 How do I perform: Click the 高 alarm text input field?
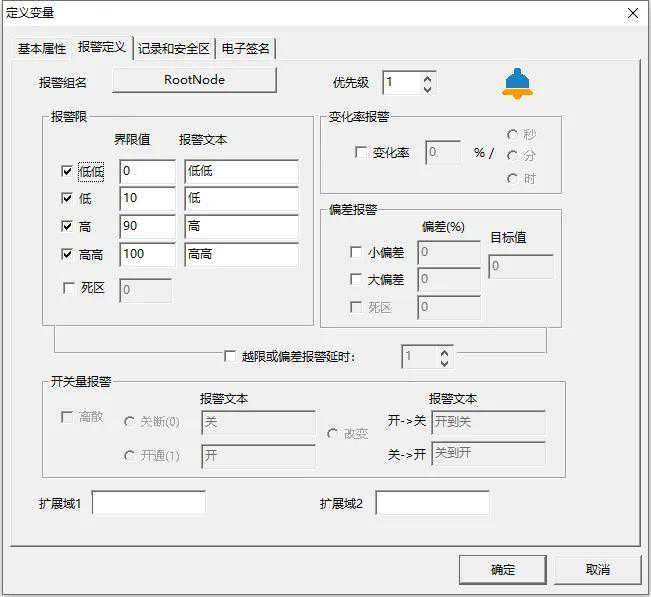click(241, 227)
